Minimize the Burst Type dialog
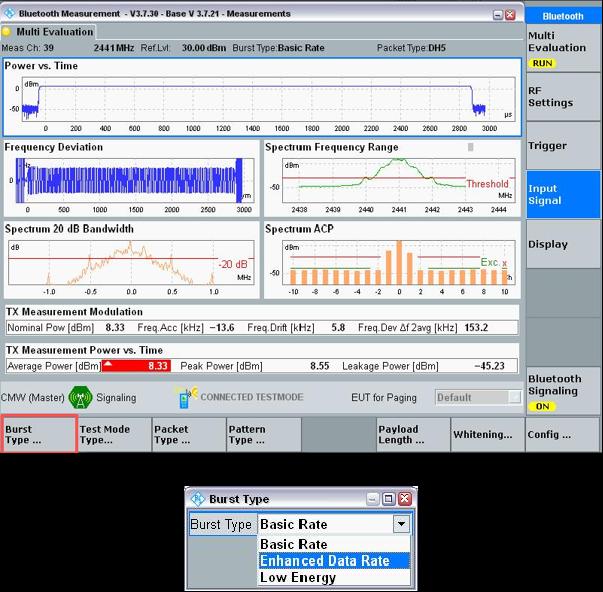 click(x=372, y=499)
